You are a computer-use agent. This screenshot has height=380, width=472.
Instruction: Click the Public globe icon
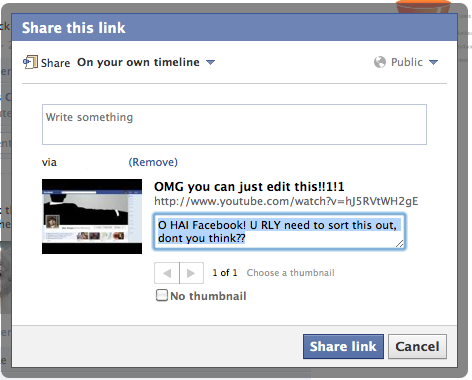[x=380, y=62]
